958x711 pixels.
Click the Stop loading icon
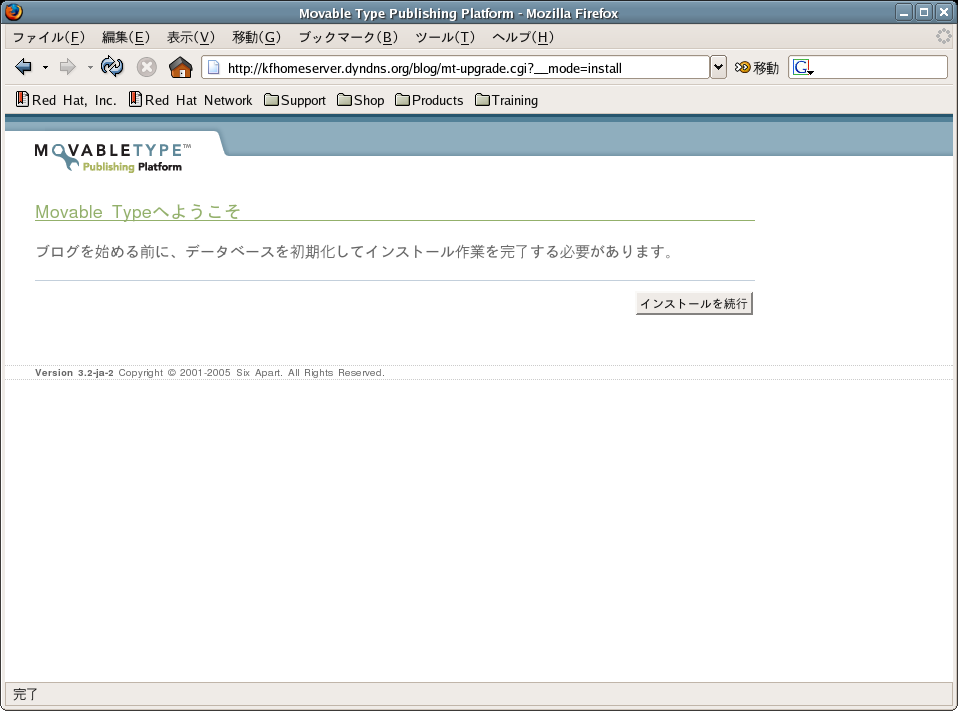click(x=147, y=67)
